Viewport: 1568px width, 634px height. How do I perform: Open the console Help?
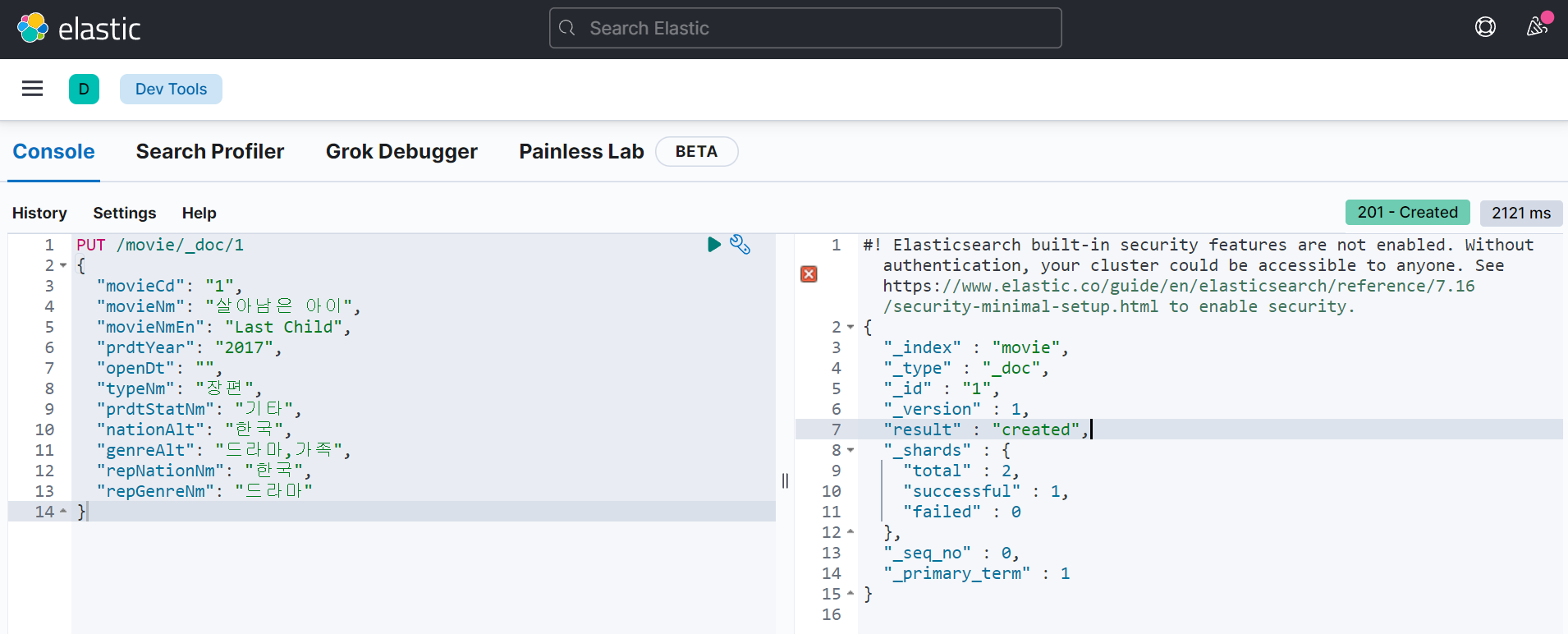199,213
